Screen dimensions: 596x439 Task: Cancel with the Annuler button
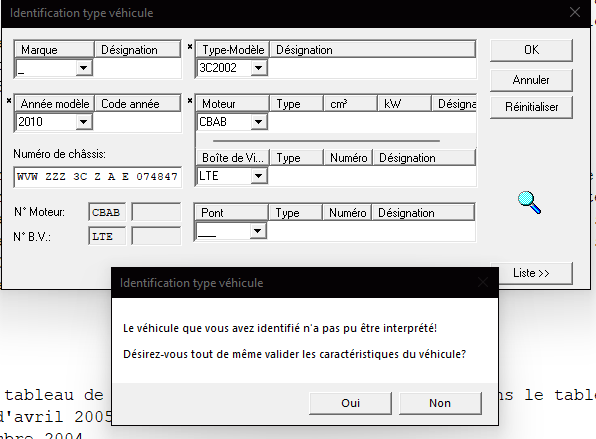531,80
